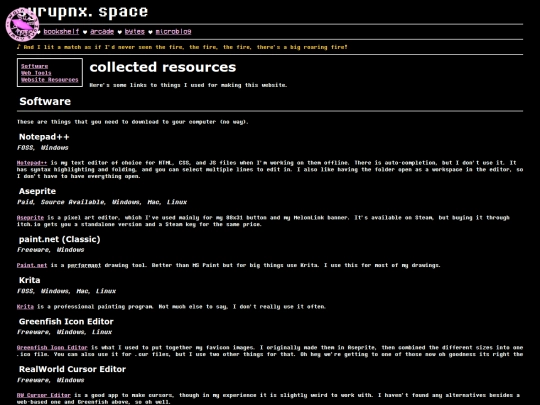Click the Greenfish Icon Editor subheading
The height and width of the screenshot is (405, 540).
click(66, 322)
